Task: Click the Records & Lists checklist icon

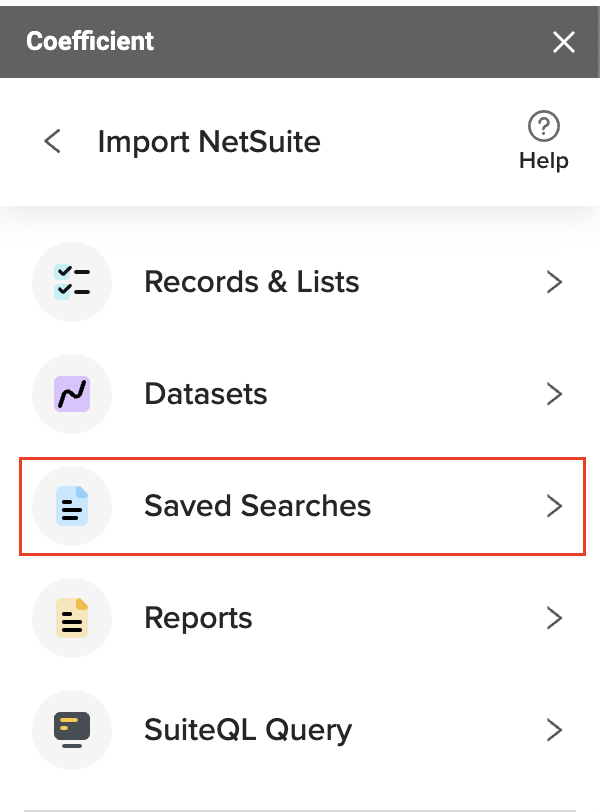Action: 72,282
